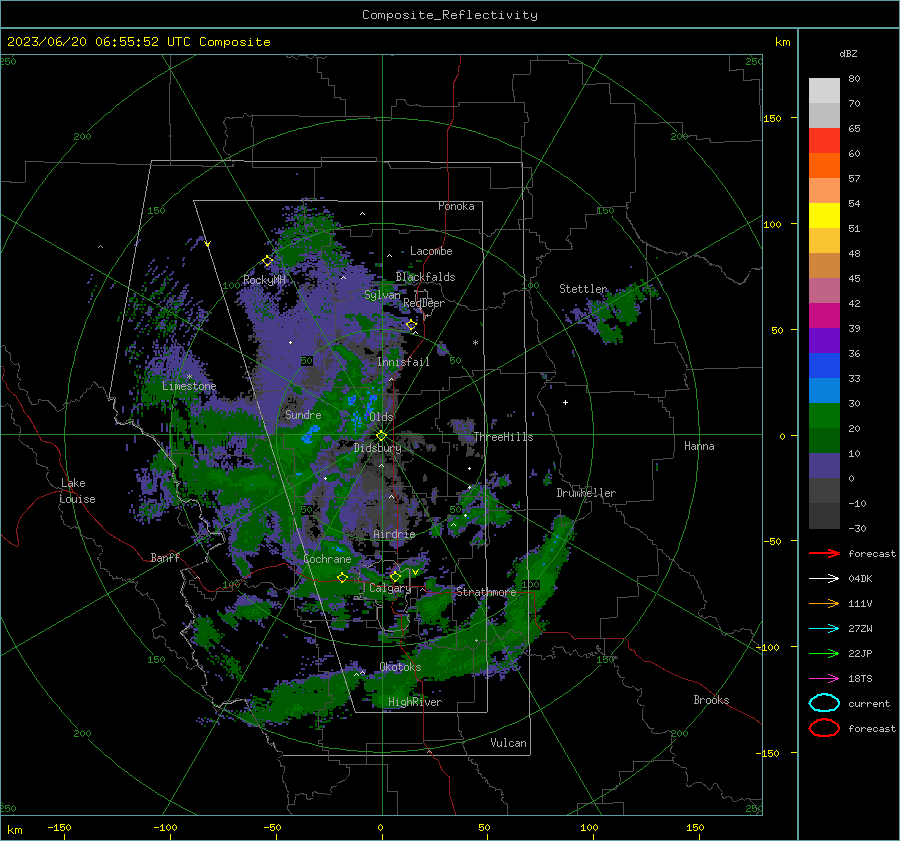The width and height of the screenshot is (900, 841).
Task: Click the dBZ legend heading
Action: [x=848, y=54]
